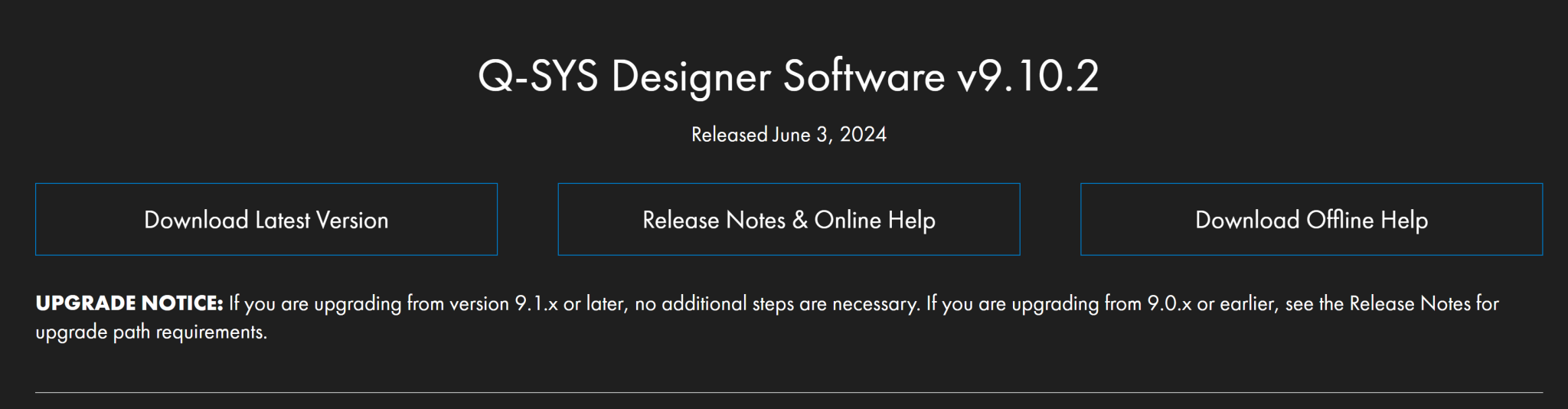Screen dimensions: 1568x409
Task: Click the word Released below the title
Action: coord(729,135)
